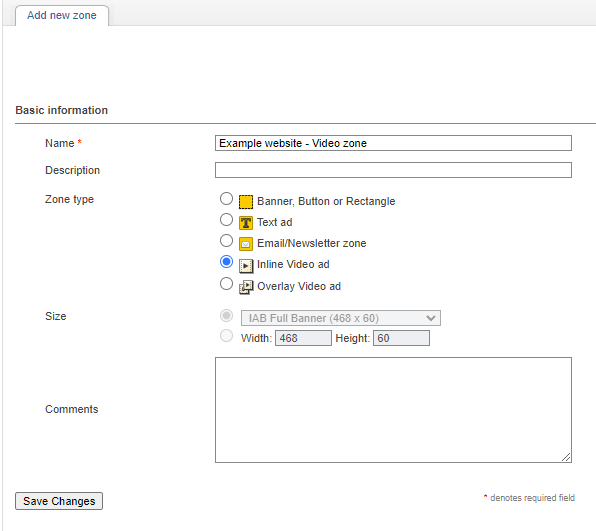Select the Overlay Video ad radio button
This screenshot has height=531, width=596.
tap(226, 284)
